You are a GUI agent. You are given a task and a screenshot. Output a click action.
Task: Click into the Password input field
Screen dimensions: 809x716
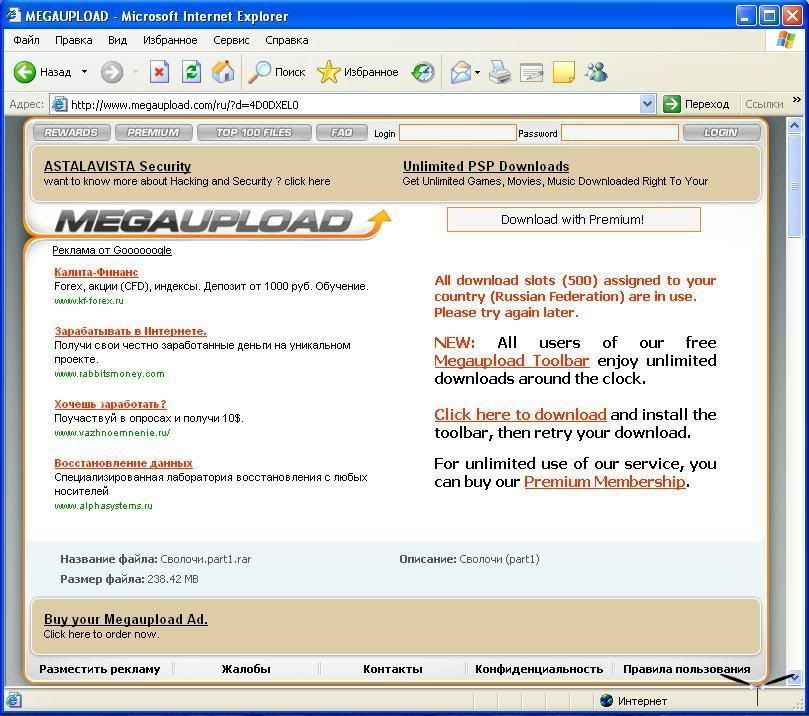coord(619,133)
